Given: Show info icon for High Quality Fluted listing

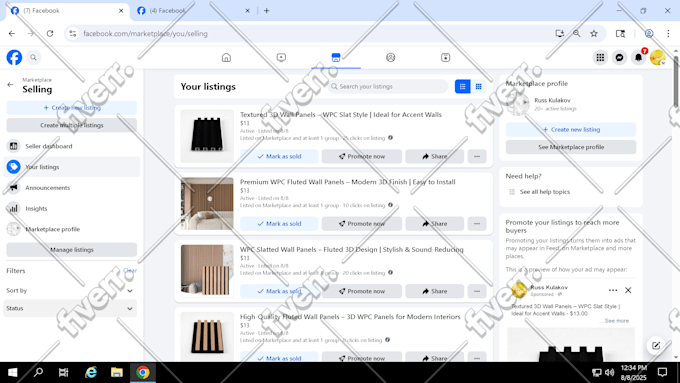Looking at the screenshot, I should [387, 340].
